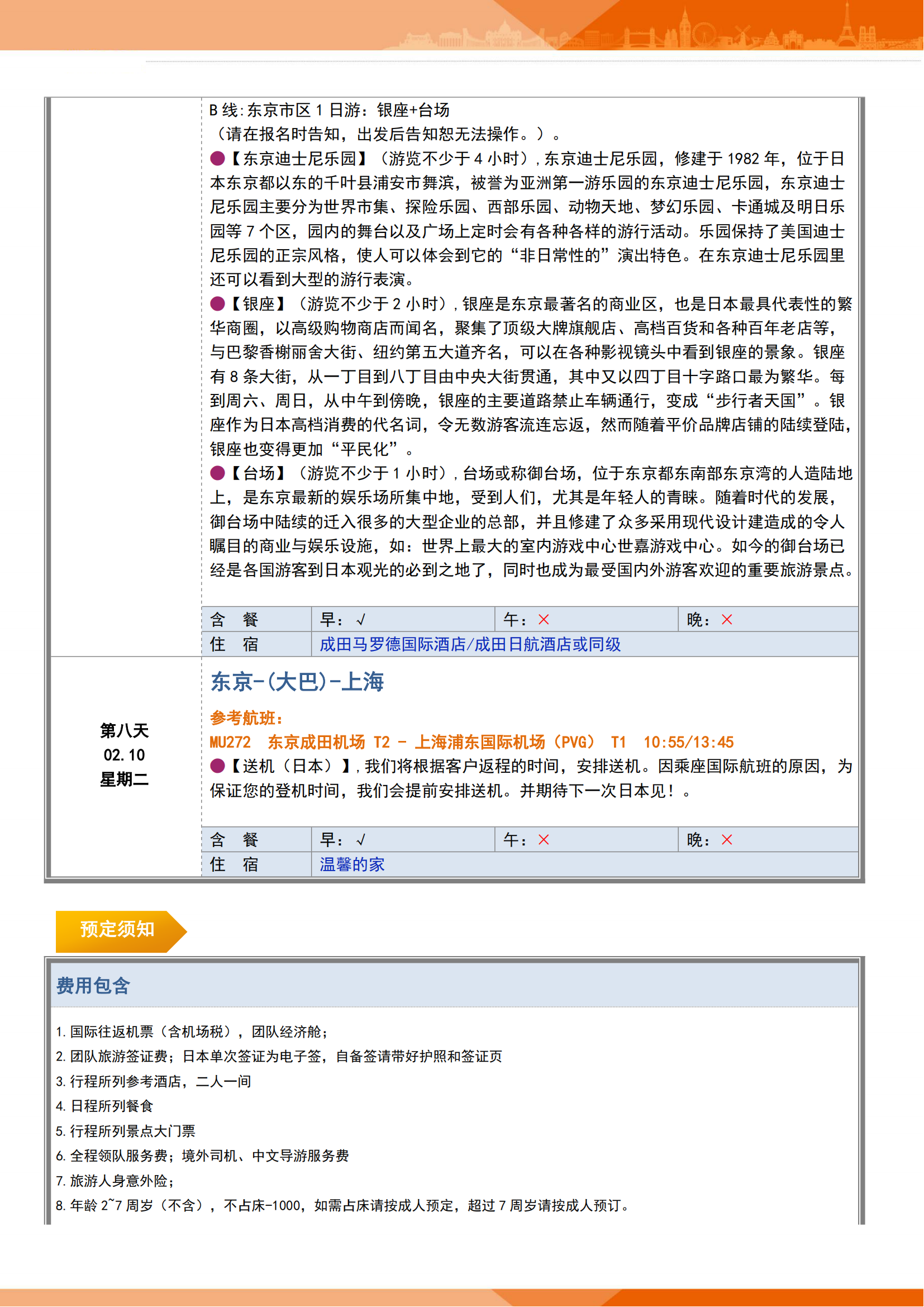Click the red X after 晚 above 温馨的家
This screenshot has width=924, height=1307.
point(727,840)
